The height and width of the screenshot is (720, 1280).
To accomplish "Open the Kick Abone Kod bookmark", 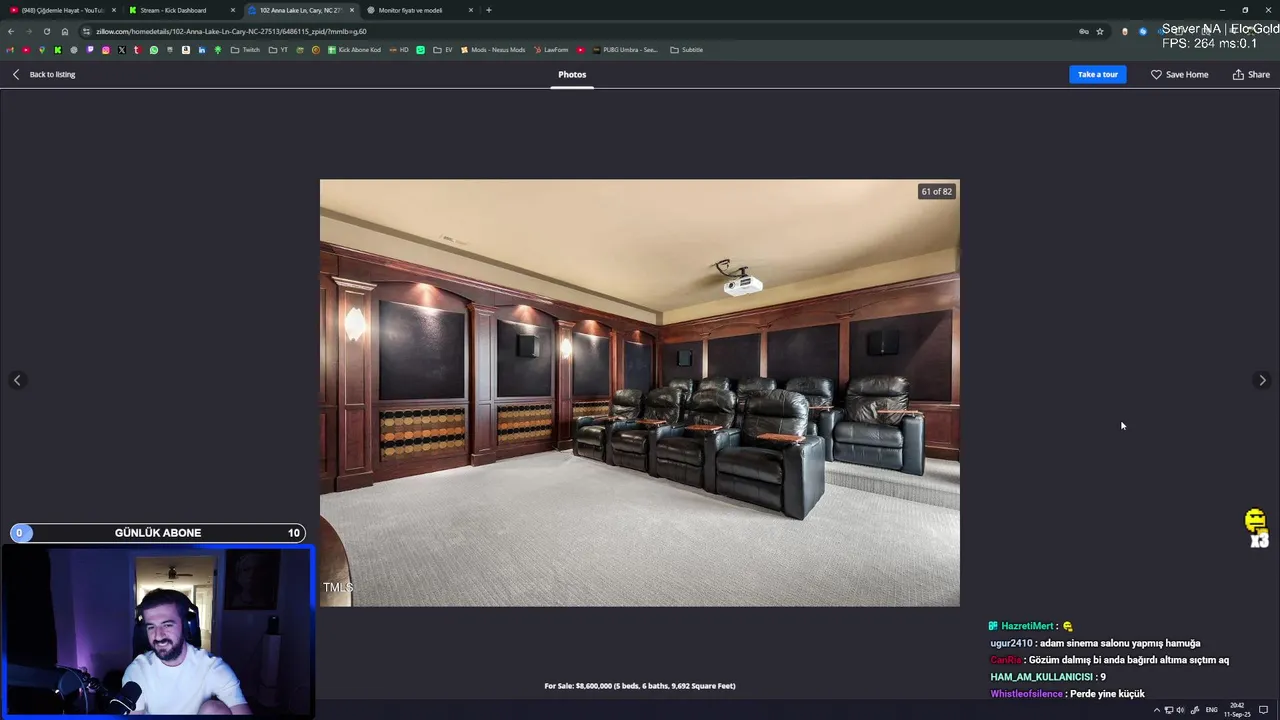I will pyautogui.click(x=354, y=50).
